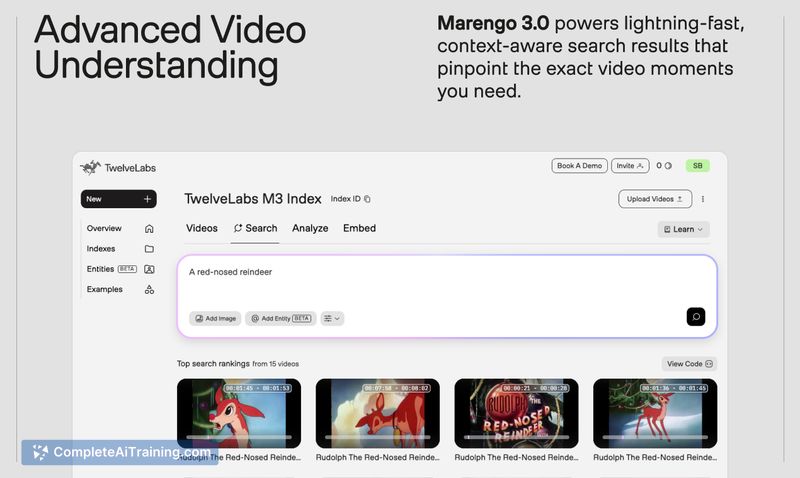Viewport: 800px width, 478px height.
Task: Open the Rudolph title card thumbnail
Action: tap(516, 413)
